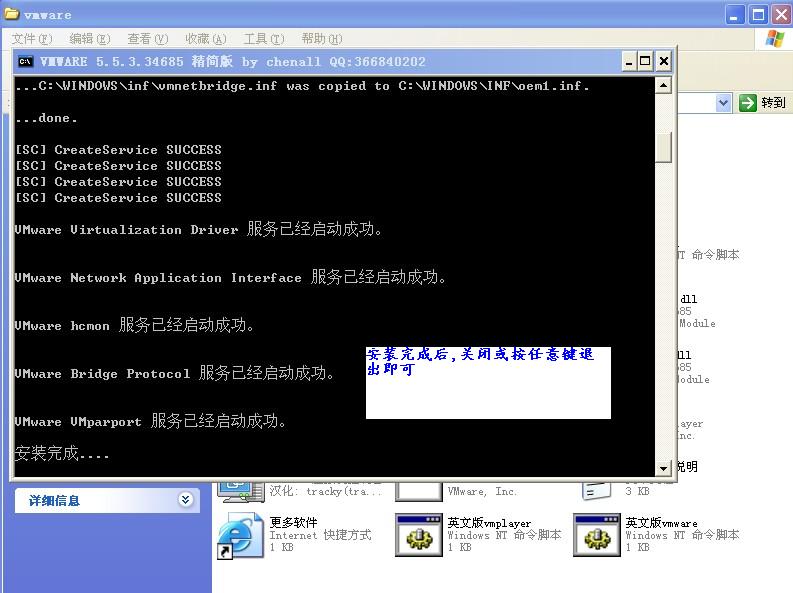
Task: Expand the 详细信息 details panel
Action: (x=186, y=500)
